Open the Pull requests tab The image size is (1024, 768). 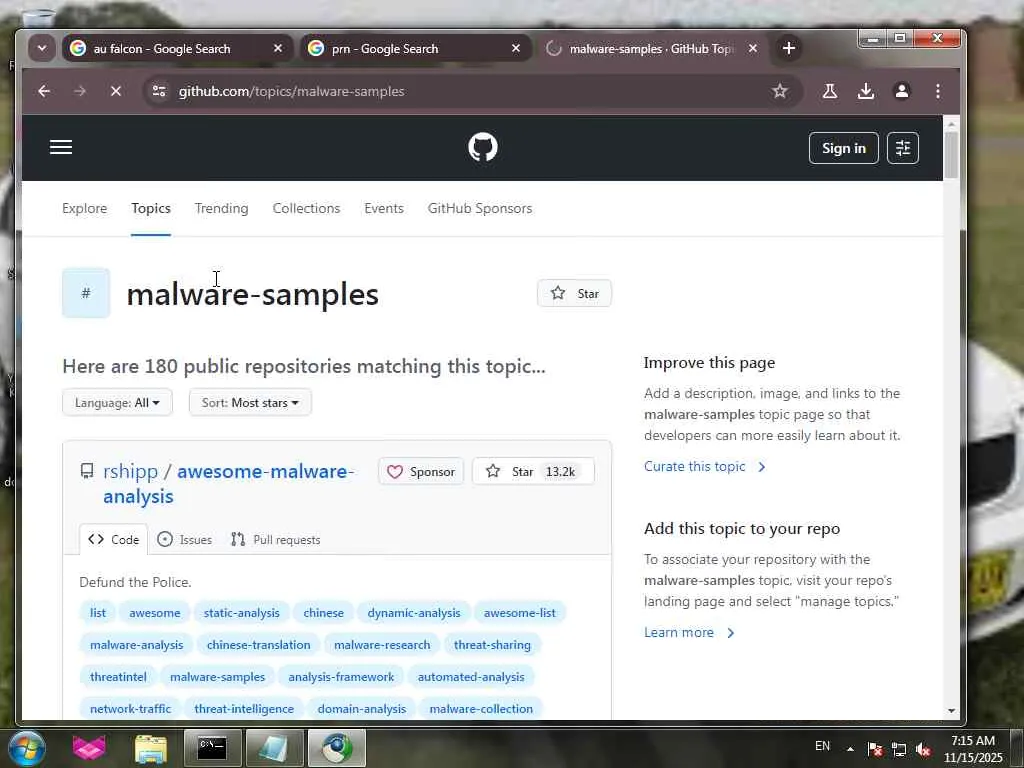click(x=276, y=539)
